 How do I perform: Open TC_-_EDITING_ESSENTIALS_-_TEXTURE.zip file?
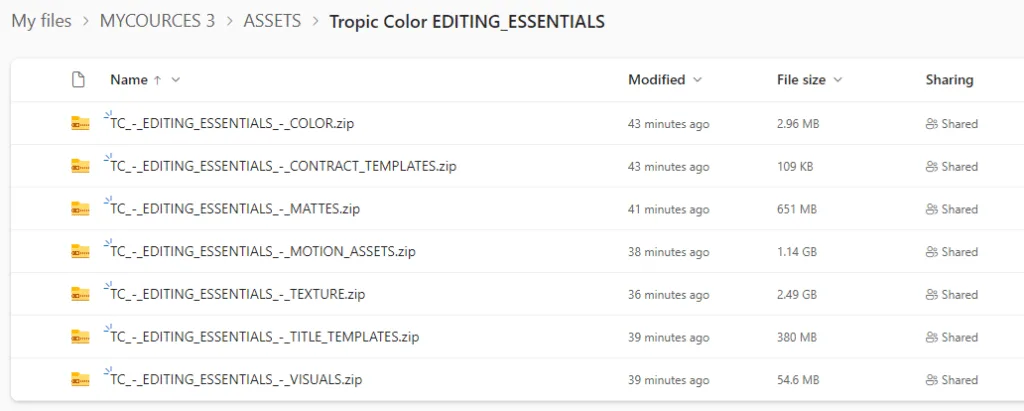click(238, 295)
